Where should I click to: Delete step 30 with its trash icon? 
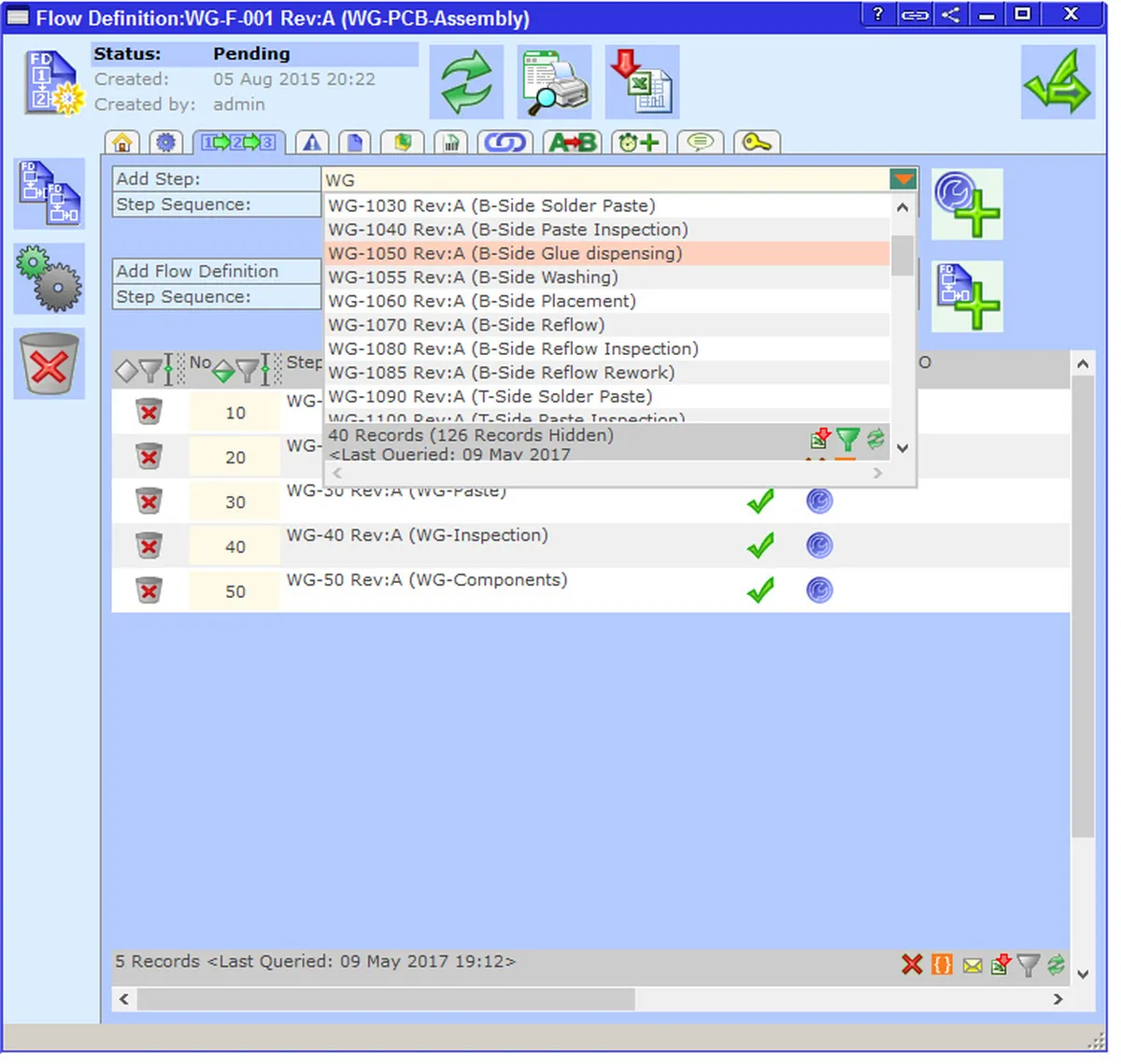click(x=149, y=501)
